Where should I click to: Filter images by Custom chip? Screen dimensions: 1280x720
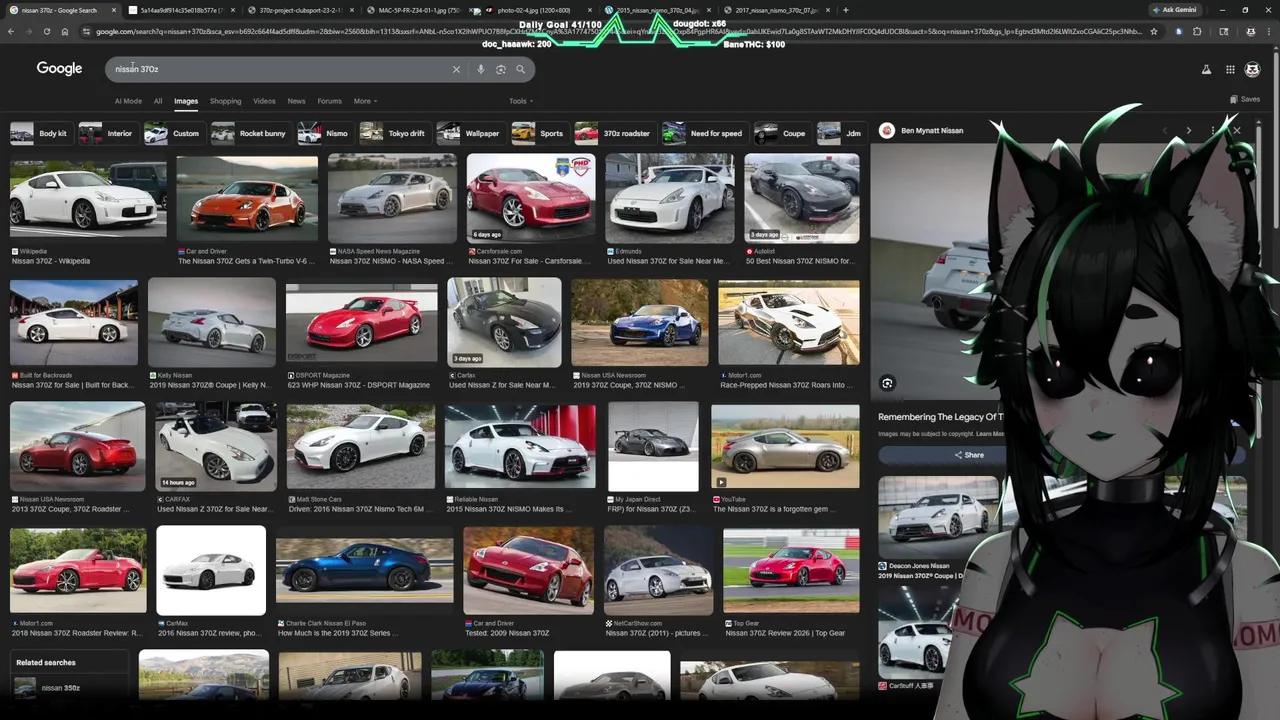[x=174, y=133]
